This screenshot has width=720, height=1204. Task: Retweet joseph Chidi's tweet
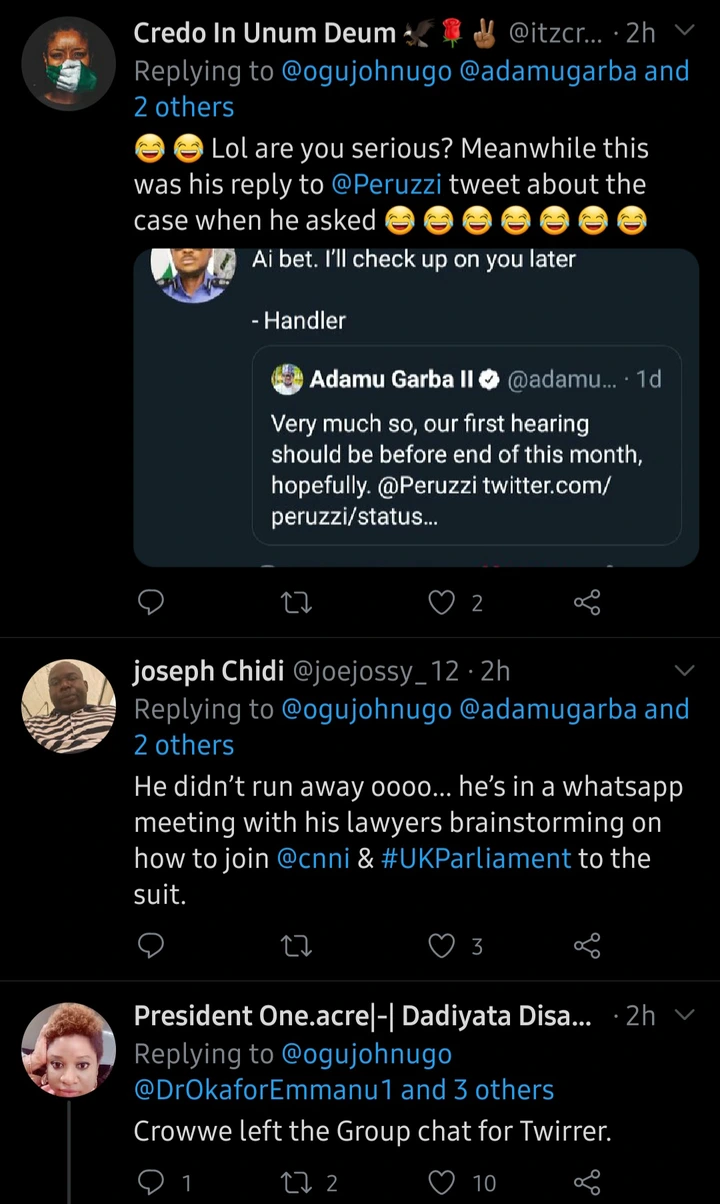click(x=296, y=945)
